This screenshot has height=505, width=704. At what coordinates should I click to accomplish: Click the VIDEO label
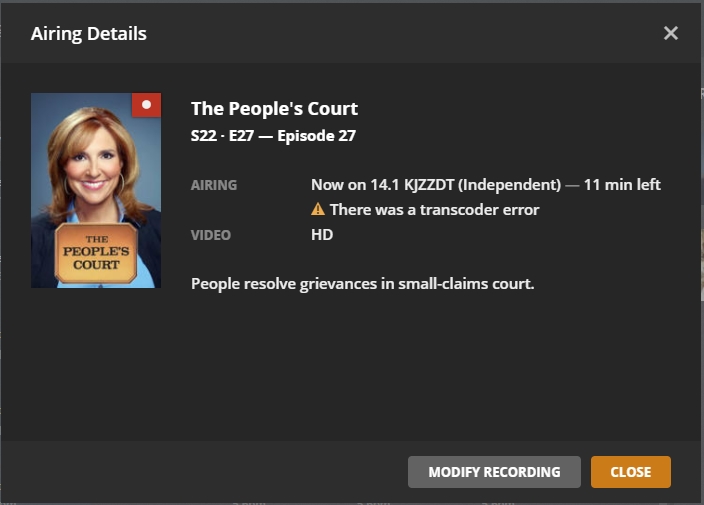pos(211,235)
